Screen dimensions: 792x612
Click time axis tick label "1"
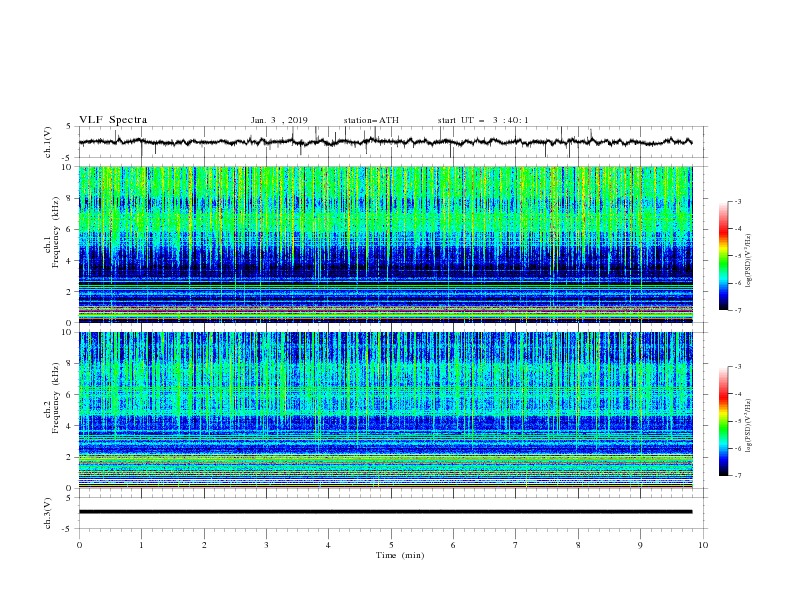click(x=141, y=545)
